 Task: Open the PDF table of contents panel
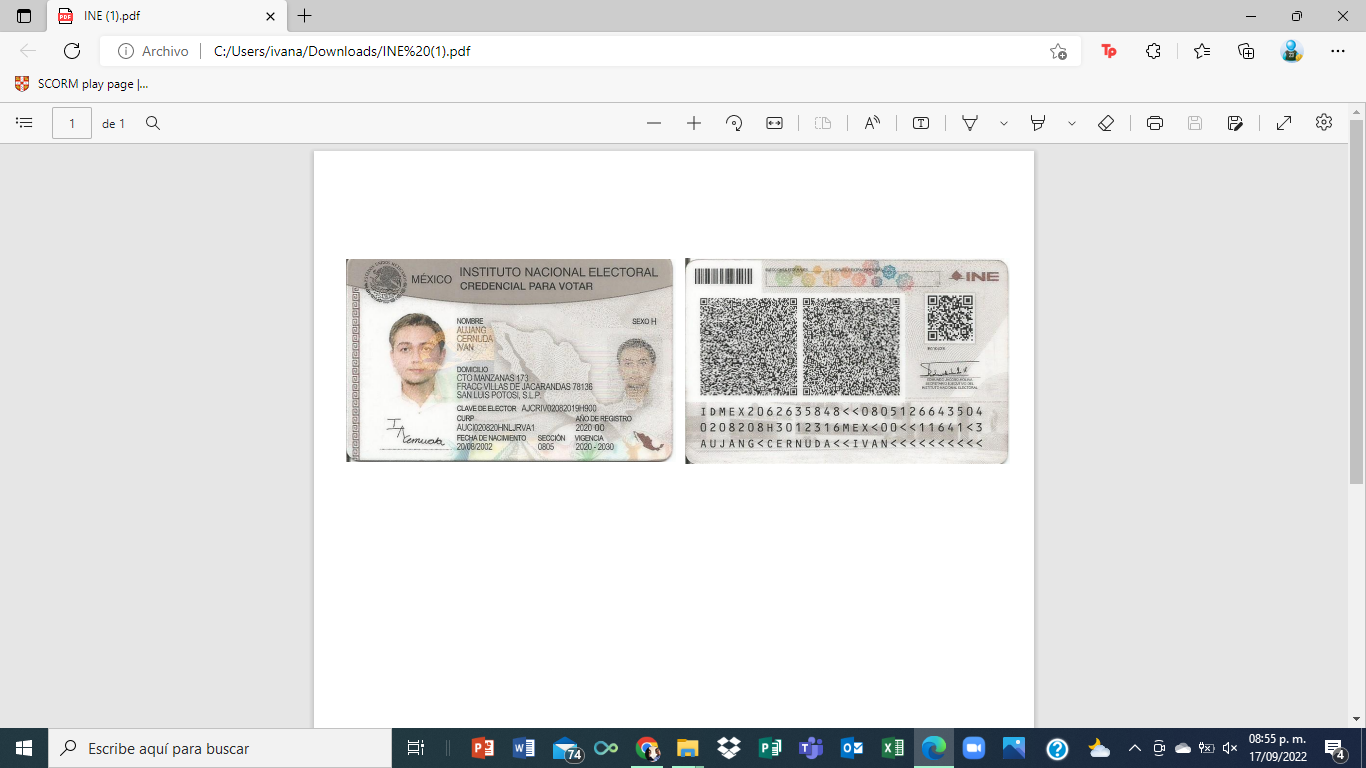tap(25, 123)
